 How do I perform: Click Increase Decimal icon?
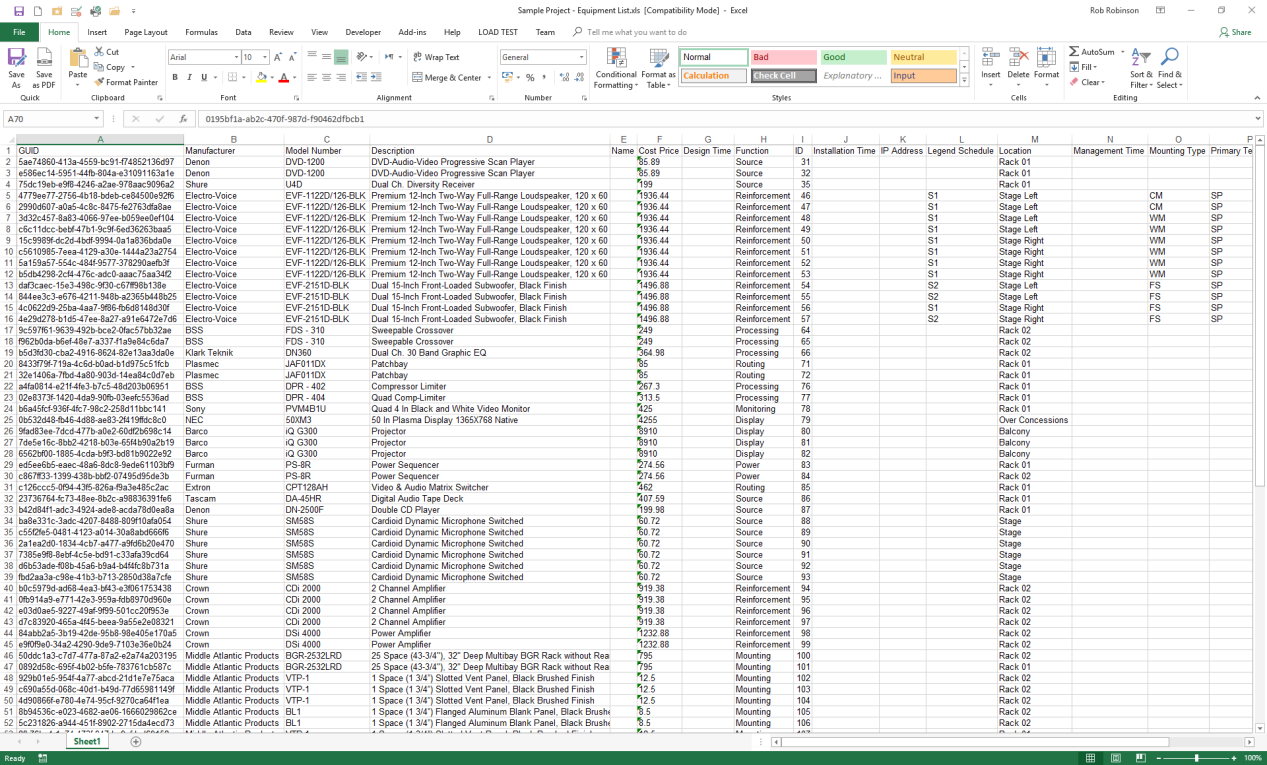point(563,77)
